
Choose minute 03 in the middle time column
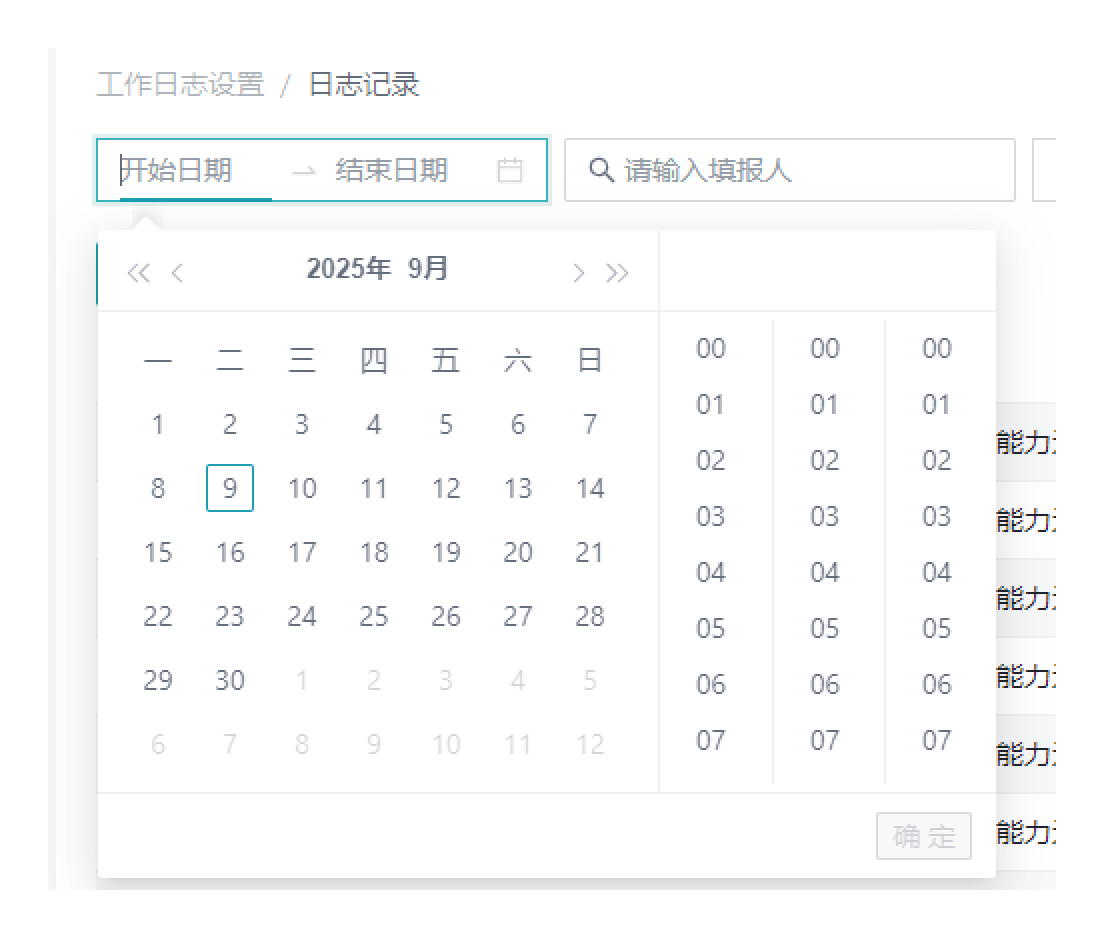[x=825, y=516]
